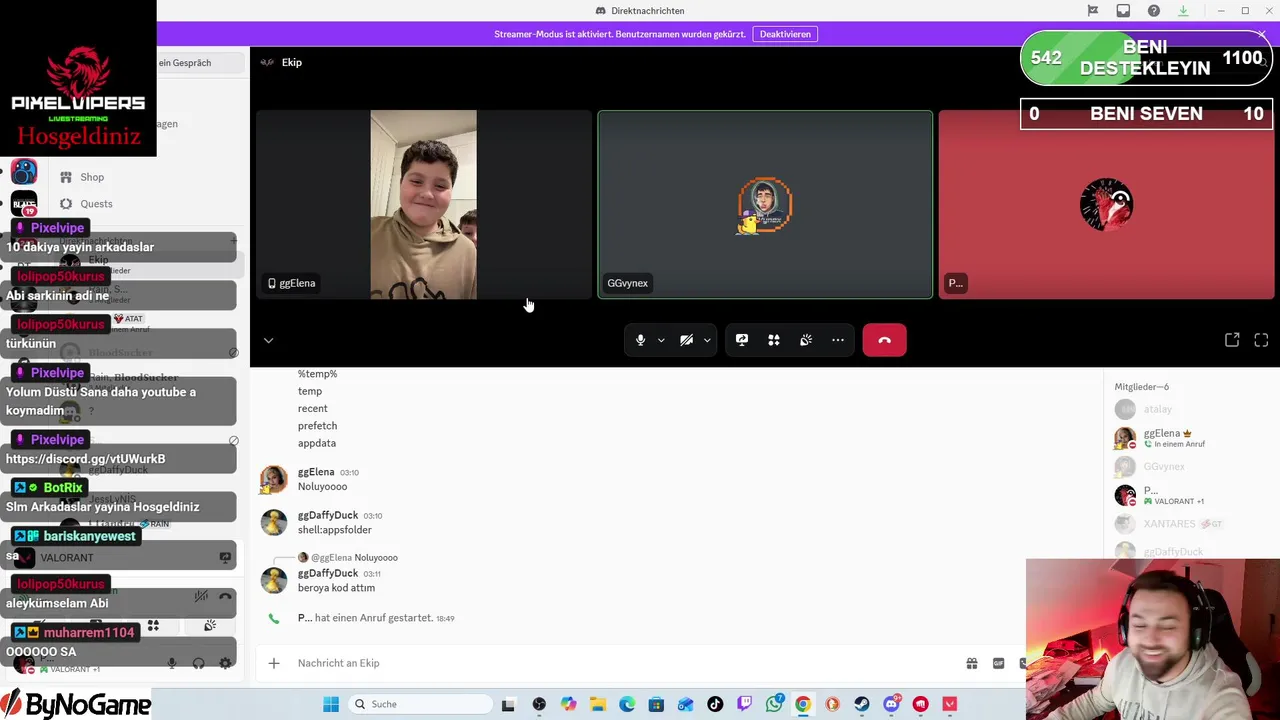Click the 'shell:appsfolder' message text
1280x720 pixels.
pos(334,530)
